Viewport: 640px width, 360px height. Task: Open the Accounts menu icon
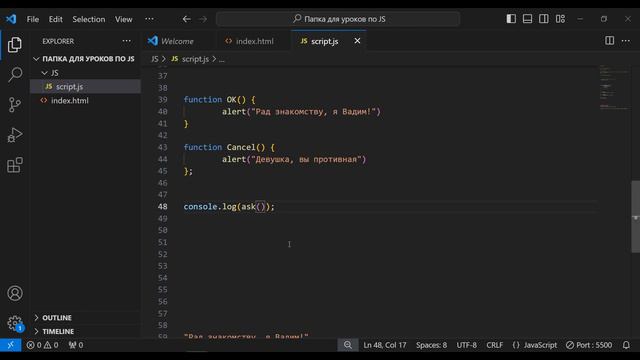coord(15,293)
